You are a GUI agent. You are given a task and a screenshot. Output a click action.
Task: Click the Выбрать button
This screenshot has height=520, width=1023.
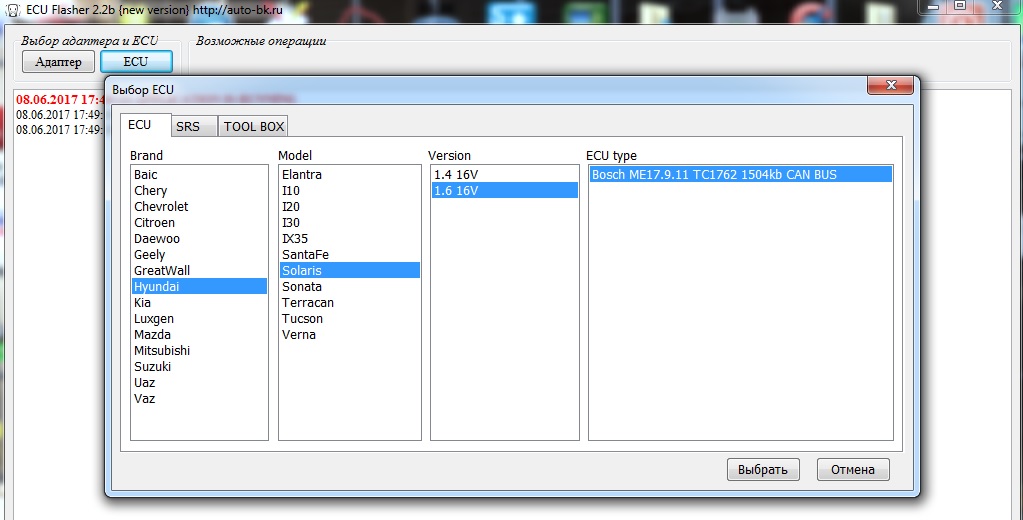[763, 469]
